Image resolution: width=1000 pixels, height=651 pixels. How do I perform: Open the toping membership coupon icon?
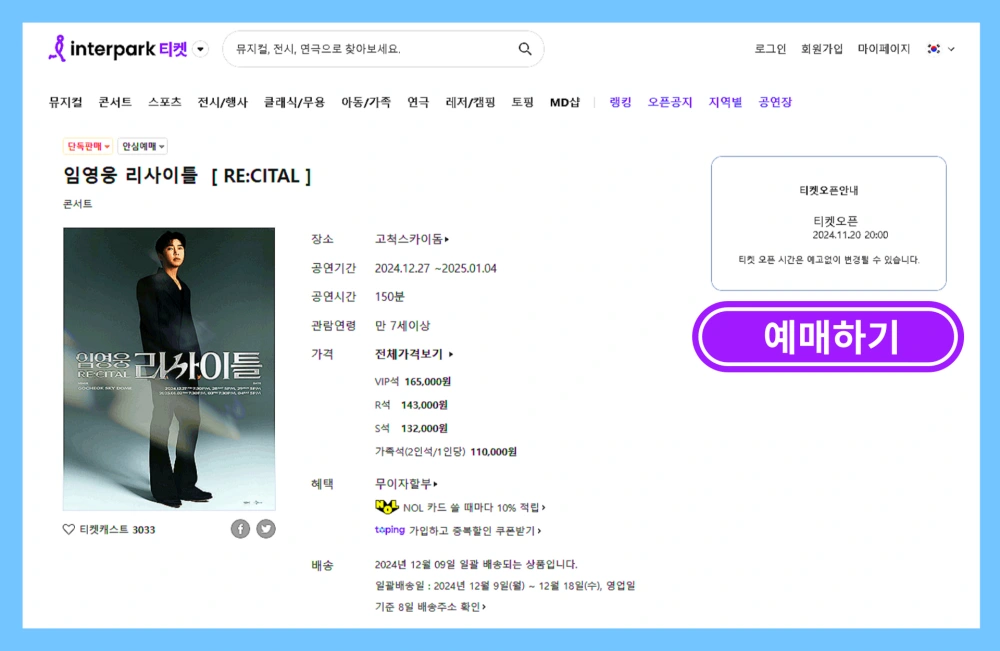click(x=389, y=529)
